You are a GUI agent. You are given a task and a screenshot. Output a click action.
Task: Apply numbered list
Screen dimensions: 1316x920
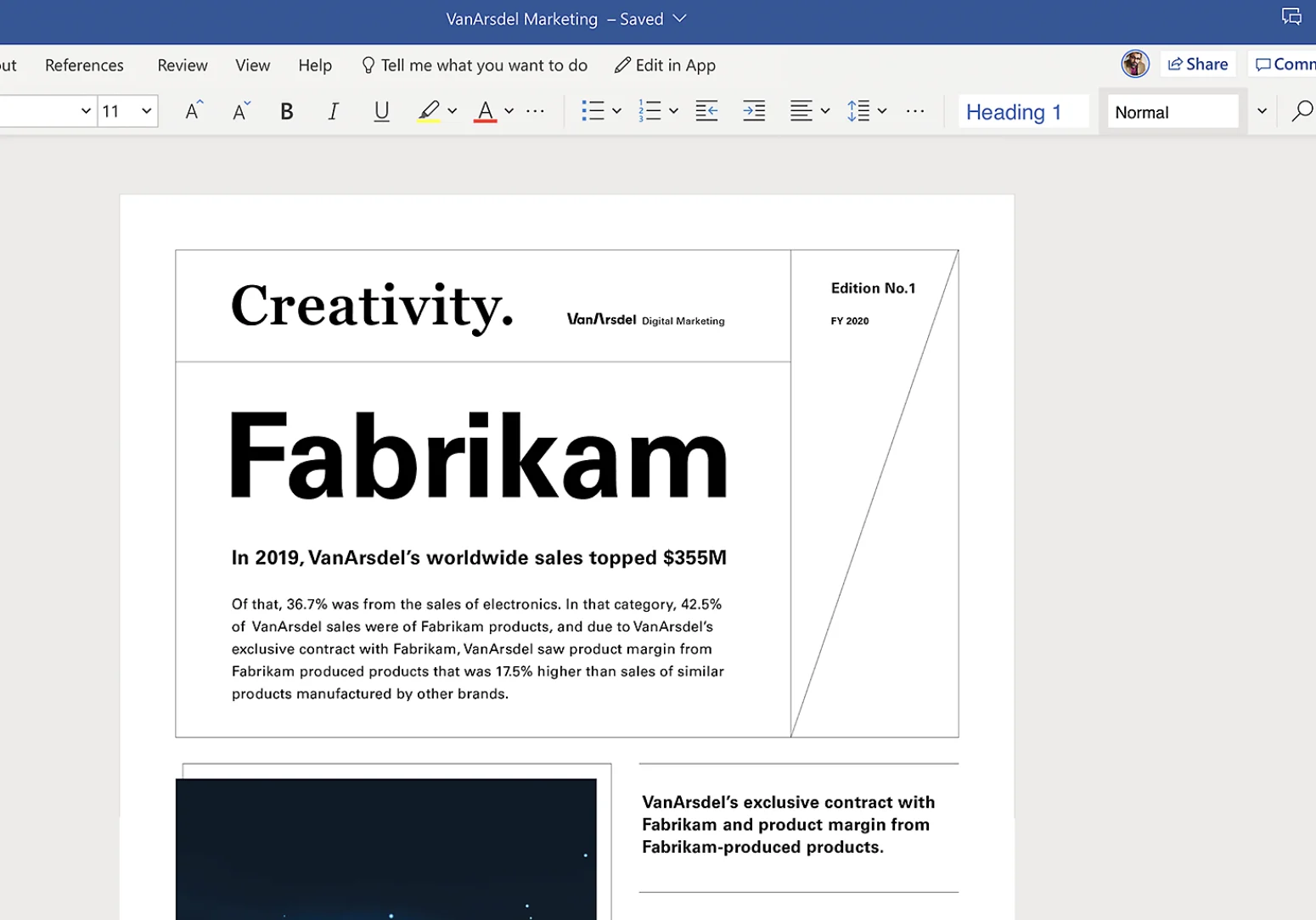tap(650, 111)
